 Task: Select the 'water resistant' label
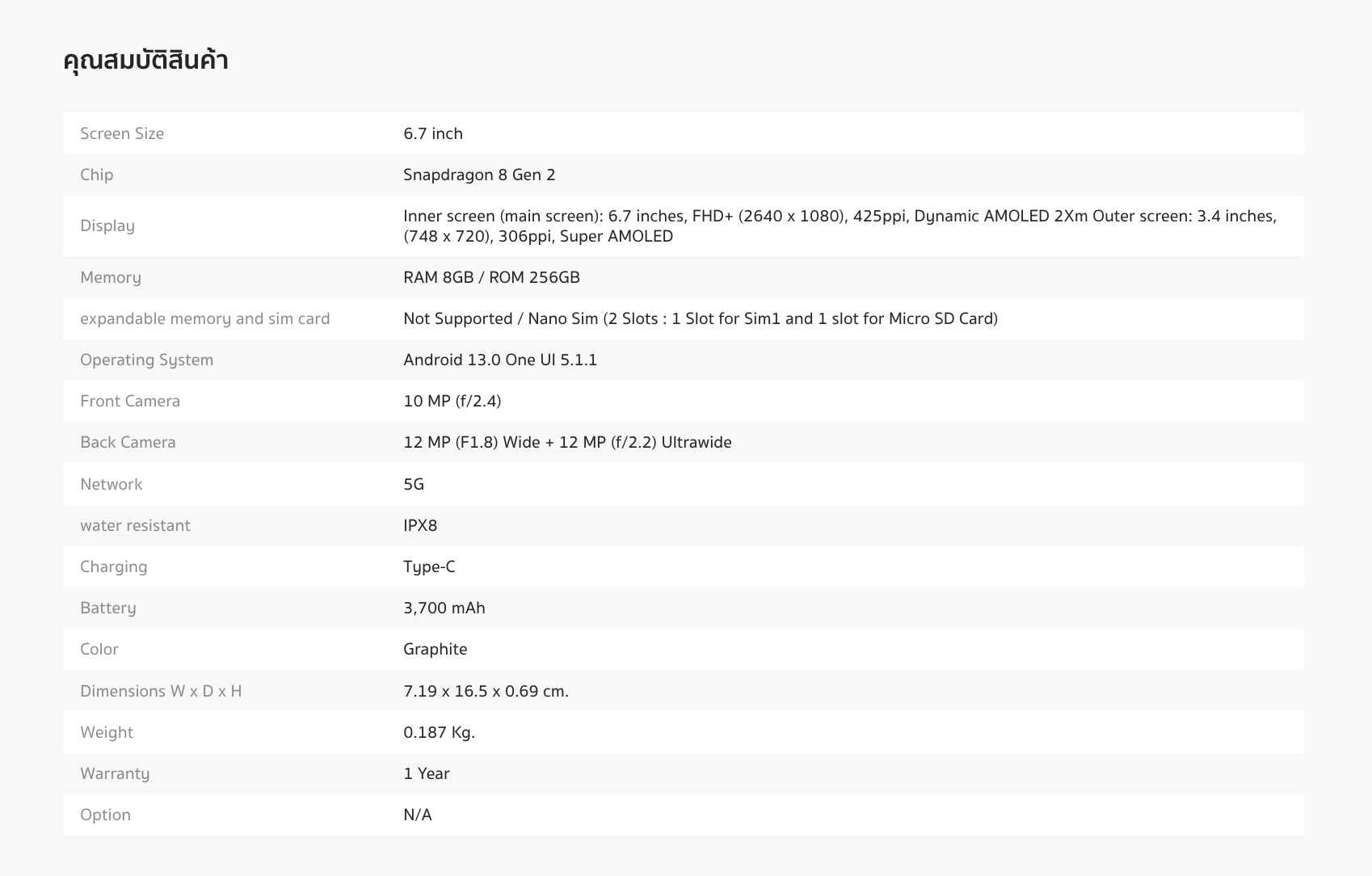click(135, 525)
